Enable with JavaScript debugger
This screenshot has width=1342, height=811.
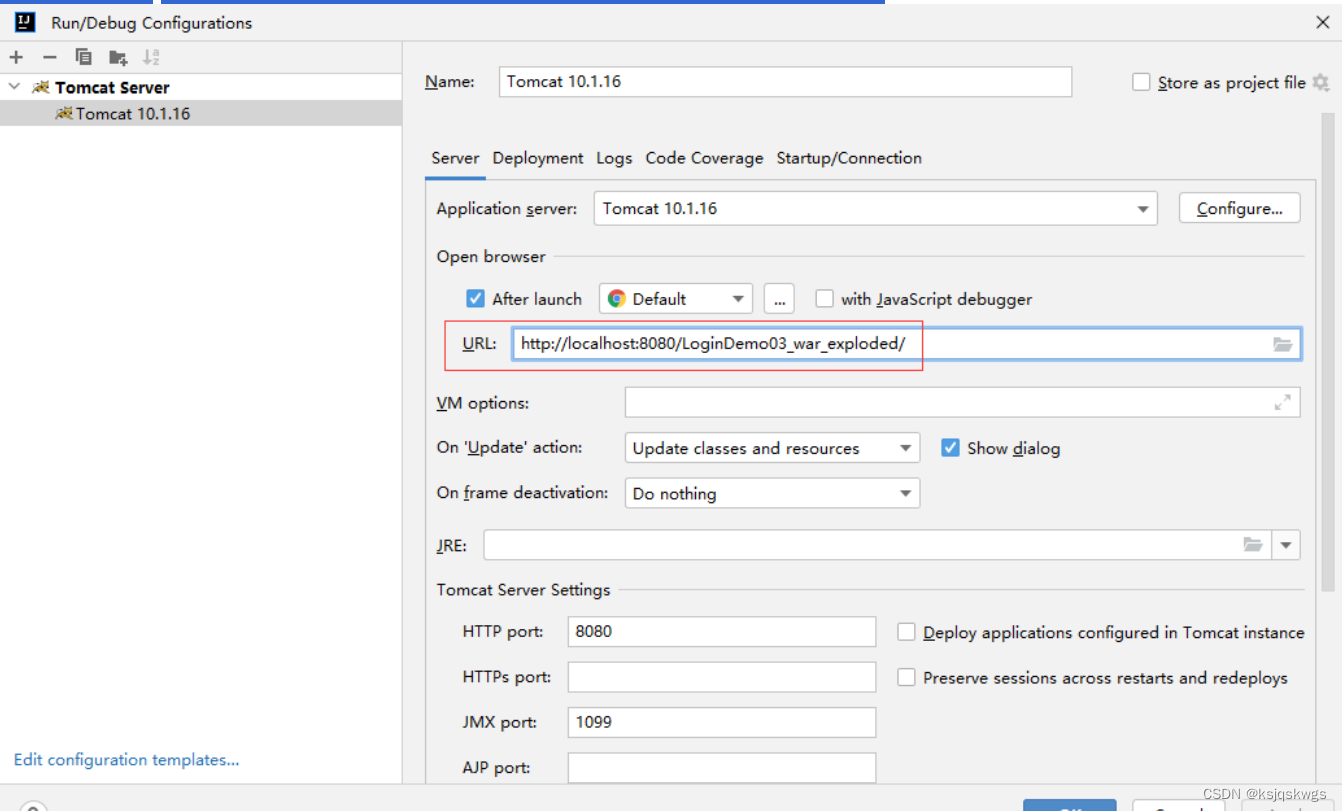click(x=824, y=298)
